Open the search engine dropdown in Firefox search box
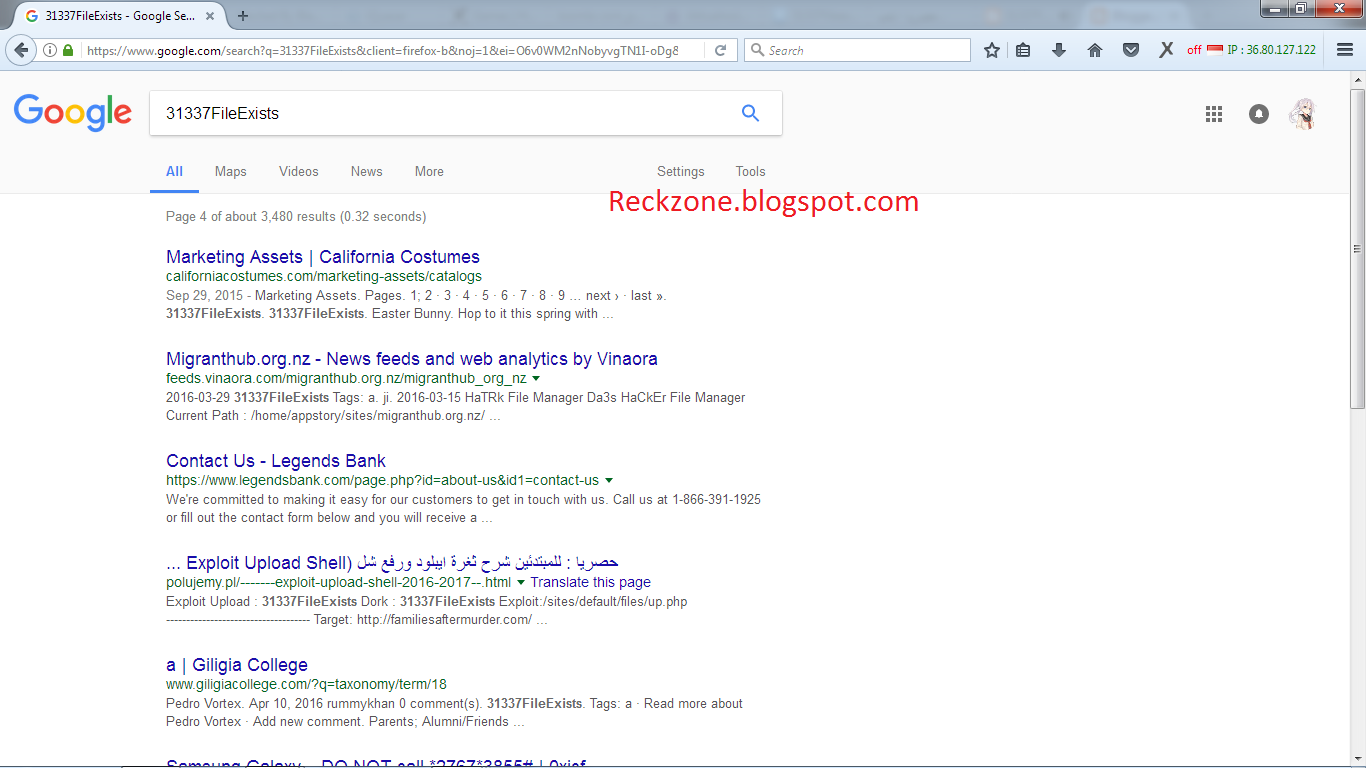This screenshot has height=768, width=1366. tap(757, 50)
